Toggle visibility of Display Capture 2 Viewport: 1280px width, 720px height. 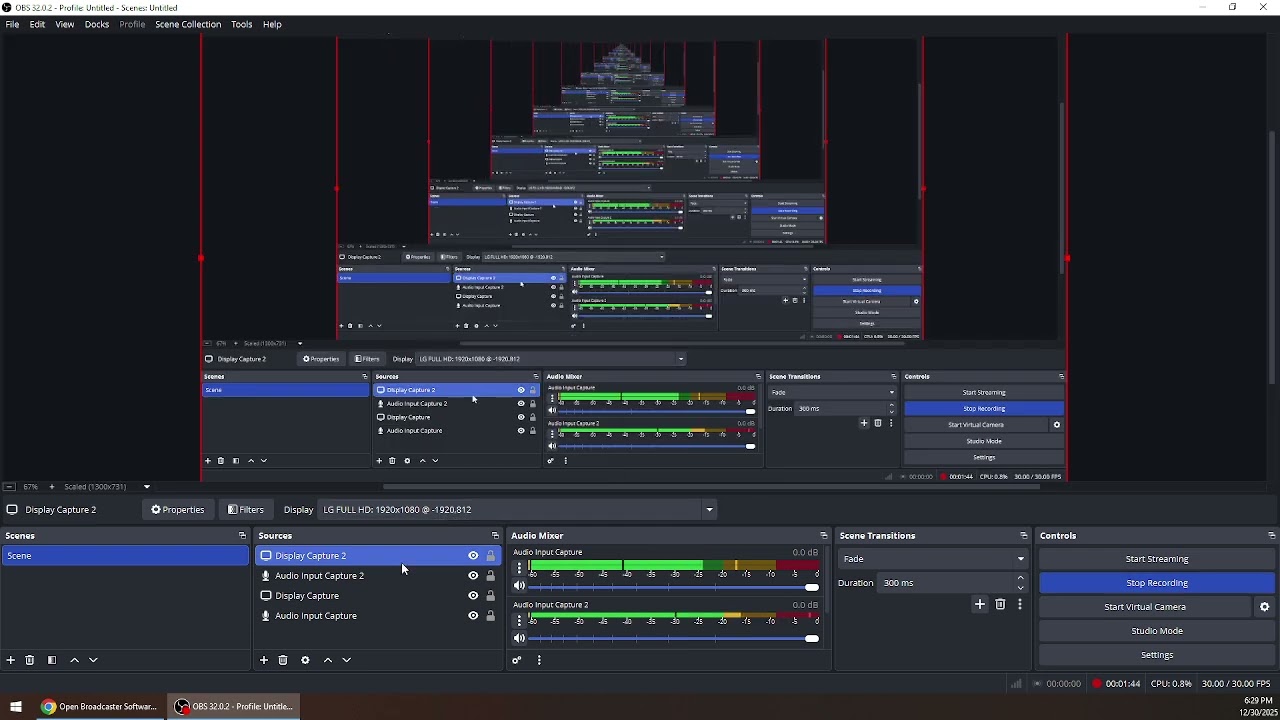(473, 556)
